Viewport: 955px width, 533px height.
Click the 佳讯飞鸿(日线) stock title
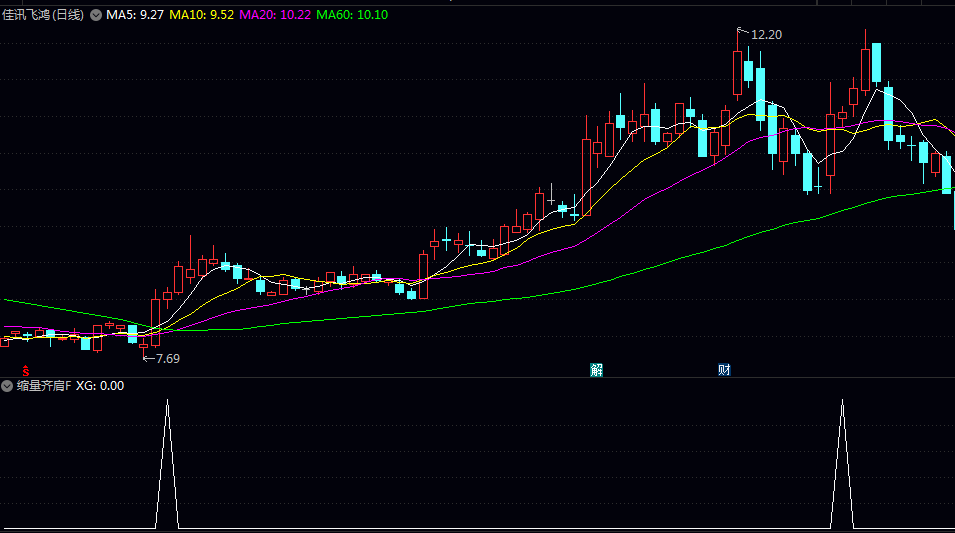[44, 15]
